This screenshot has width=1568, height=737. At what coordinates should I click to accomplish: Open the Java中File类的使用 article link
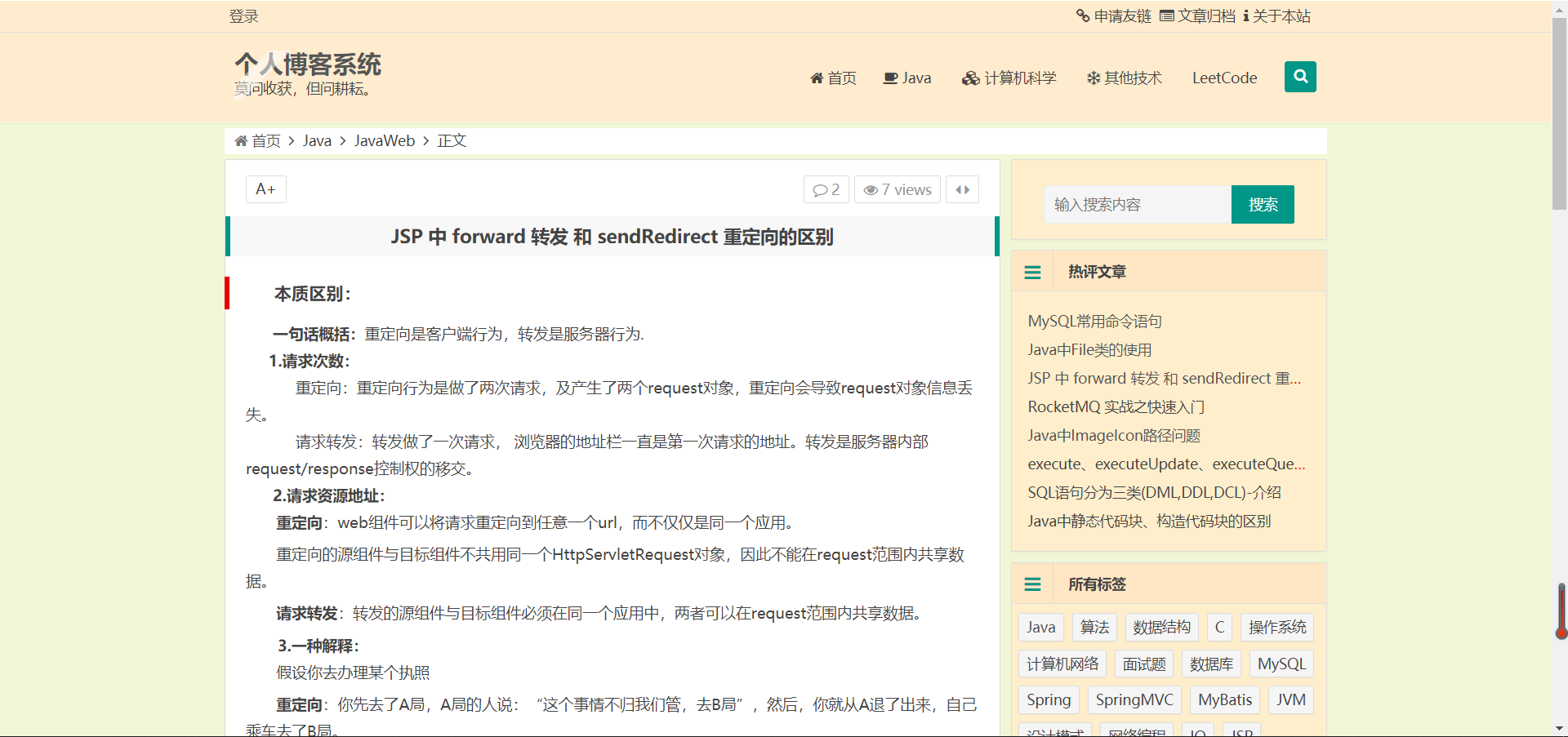[x=1089, y=350]
